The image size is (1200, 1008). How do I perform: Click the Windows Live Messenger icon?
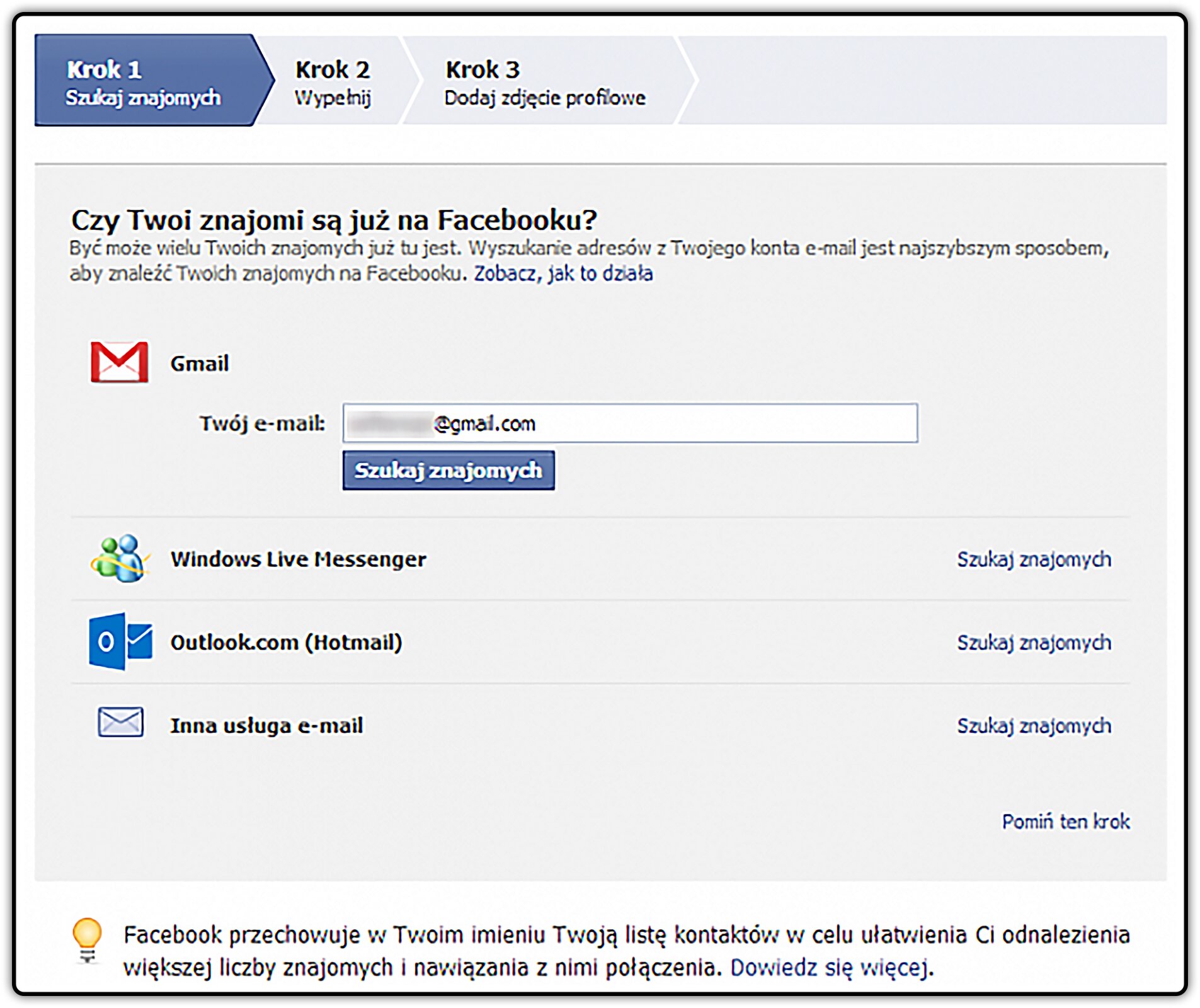pos(120,559)
